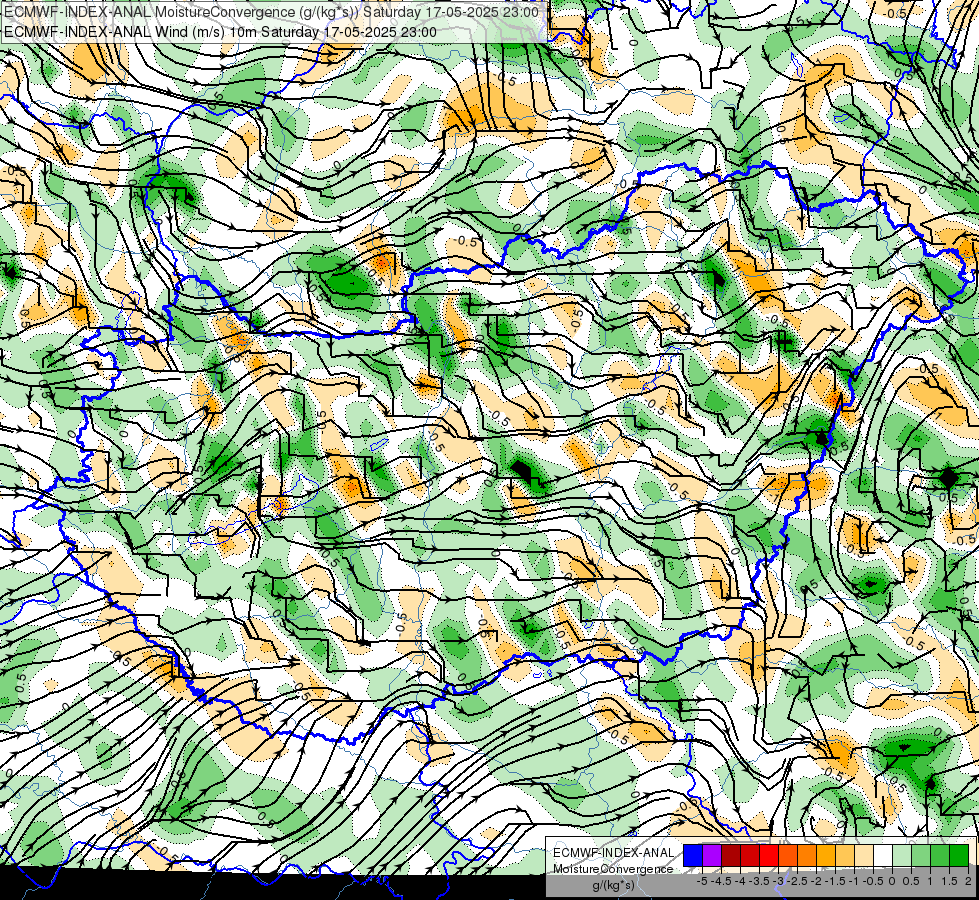Click the dark red swatch between -4.5 and -4
This screenshot has width=979, height=900.
731,856
